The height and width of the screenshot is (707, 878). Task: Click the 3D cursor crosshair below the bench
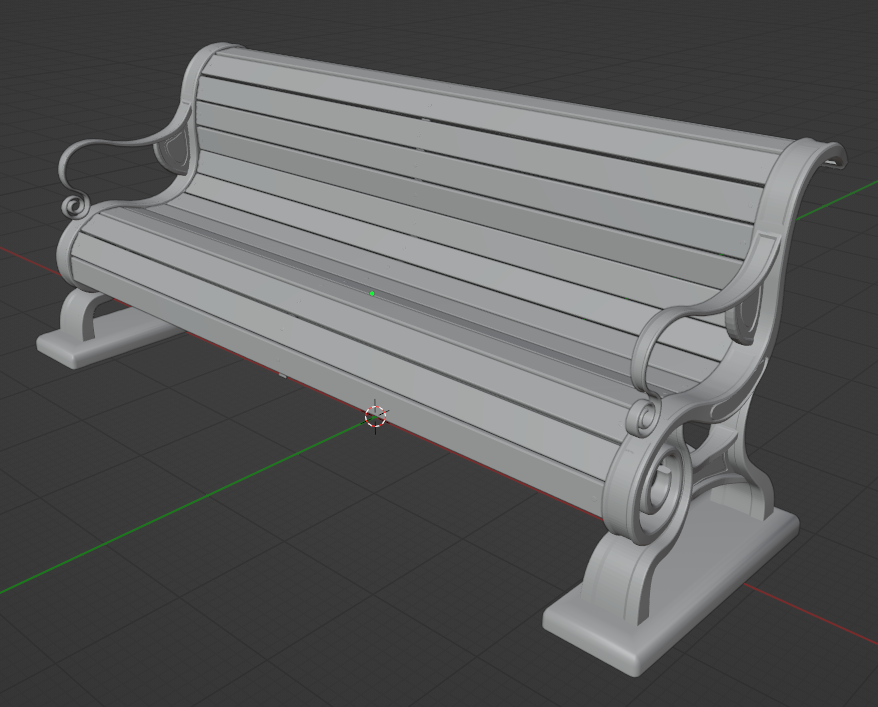(x=375, y=416)
